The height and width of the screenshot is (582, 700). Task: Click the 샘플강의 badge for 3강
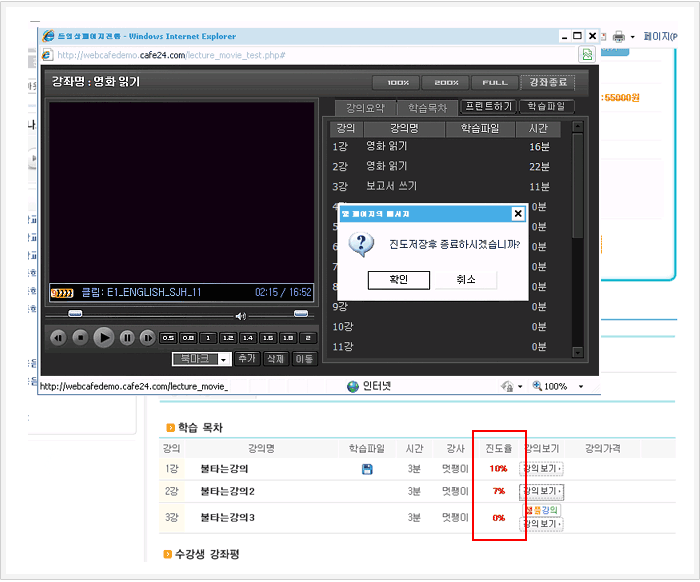tap(542, 510)
